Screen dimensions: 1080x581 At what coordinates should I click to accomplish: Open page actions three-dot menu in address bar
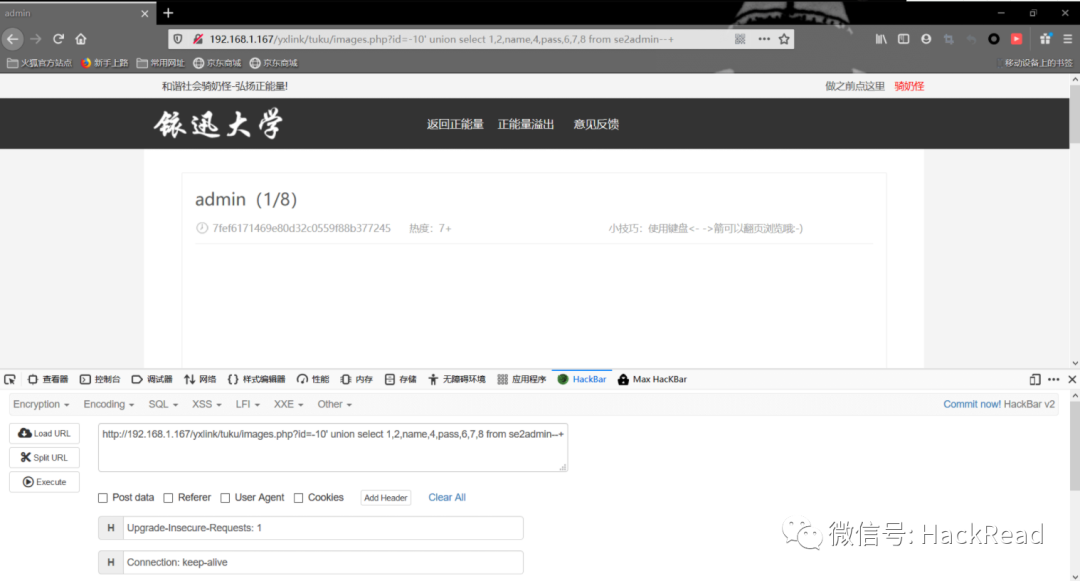tap(764, 39)
